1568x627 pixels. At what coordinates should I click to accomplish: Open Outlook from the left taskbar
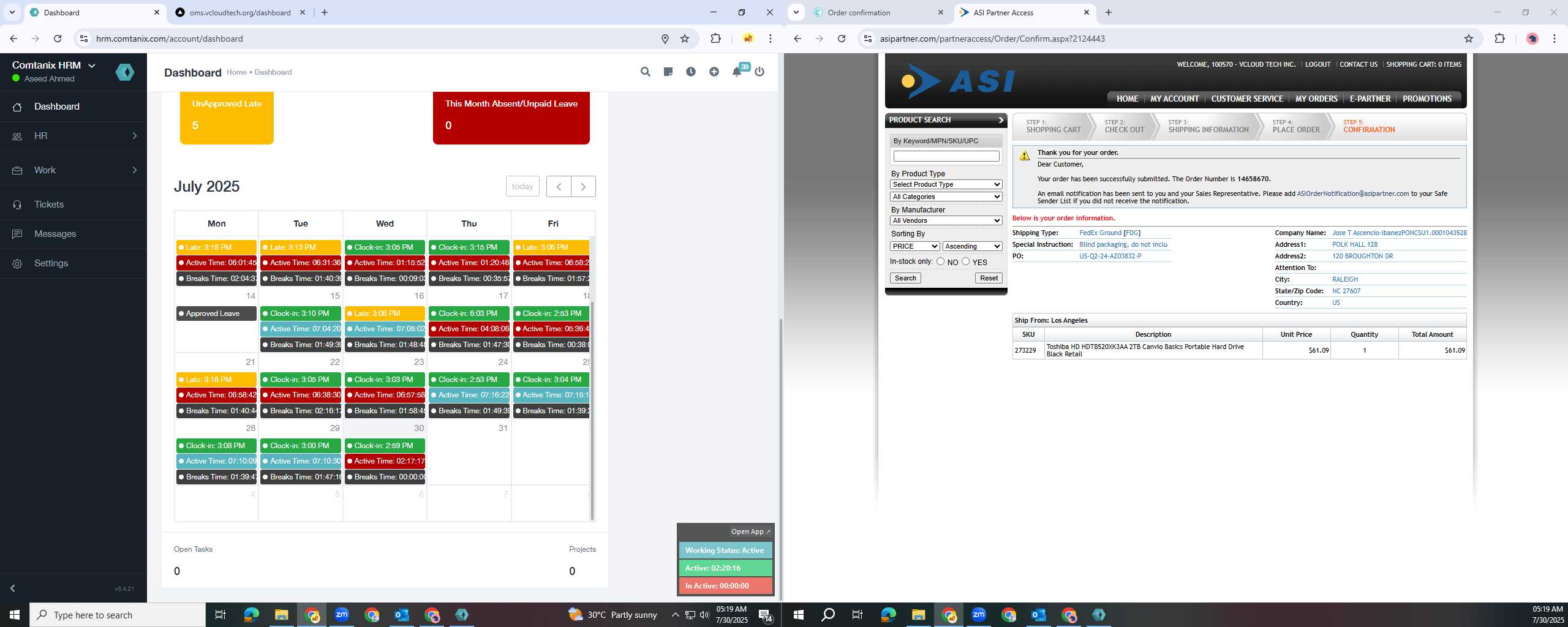[x=402, y=614]
